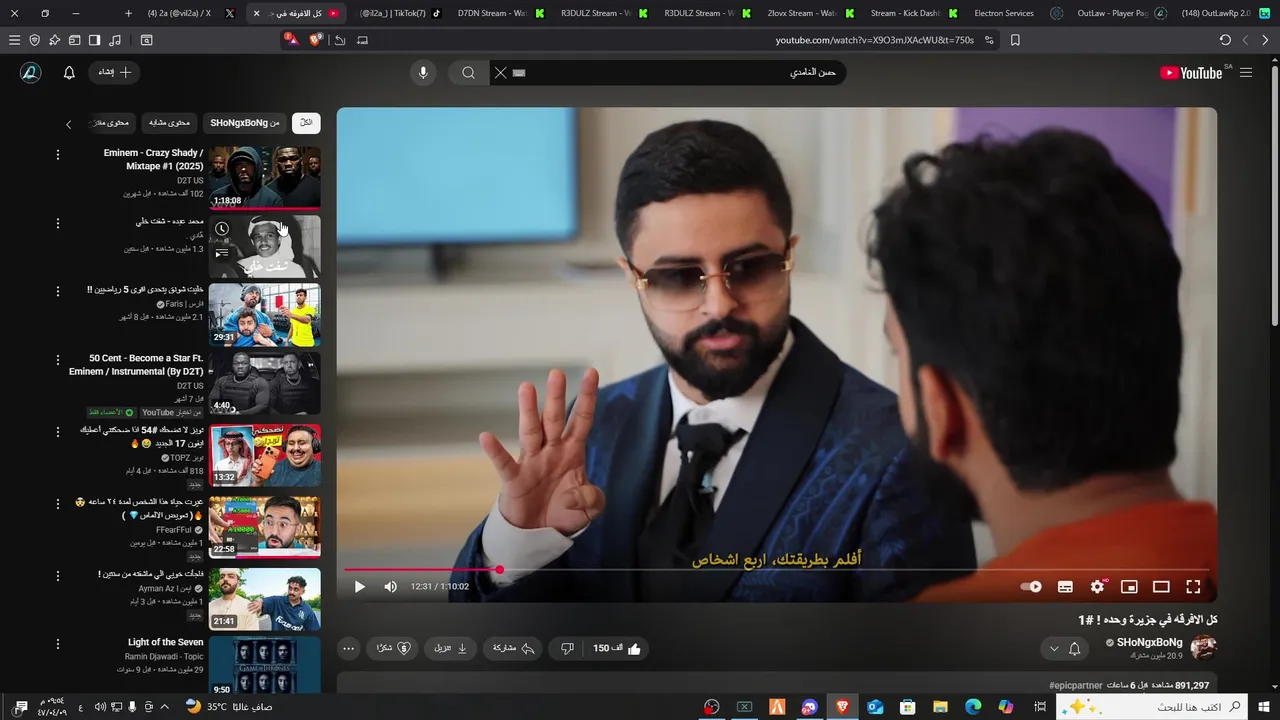Start voice search with microphone
This screenshot has height=720, width=1280.
pos(422,73)
